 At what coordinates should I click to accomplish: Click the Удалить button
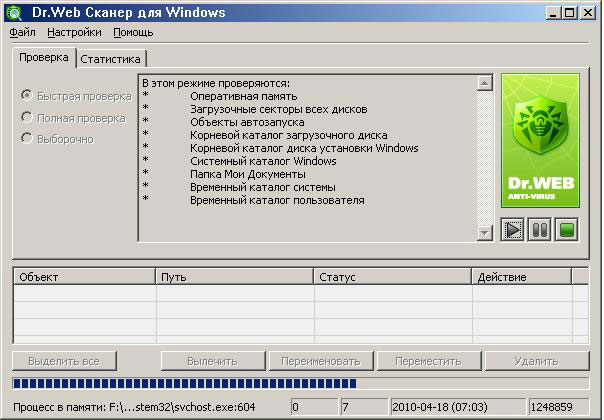click(537, 361)
